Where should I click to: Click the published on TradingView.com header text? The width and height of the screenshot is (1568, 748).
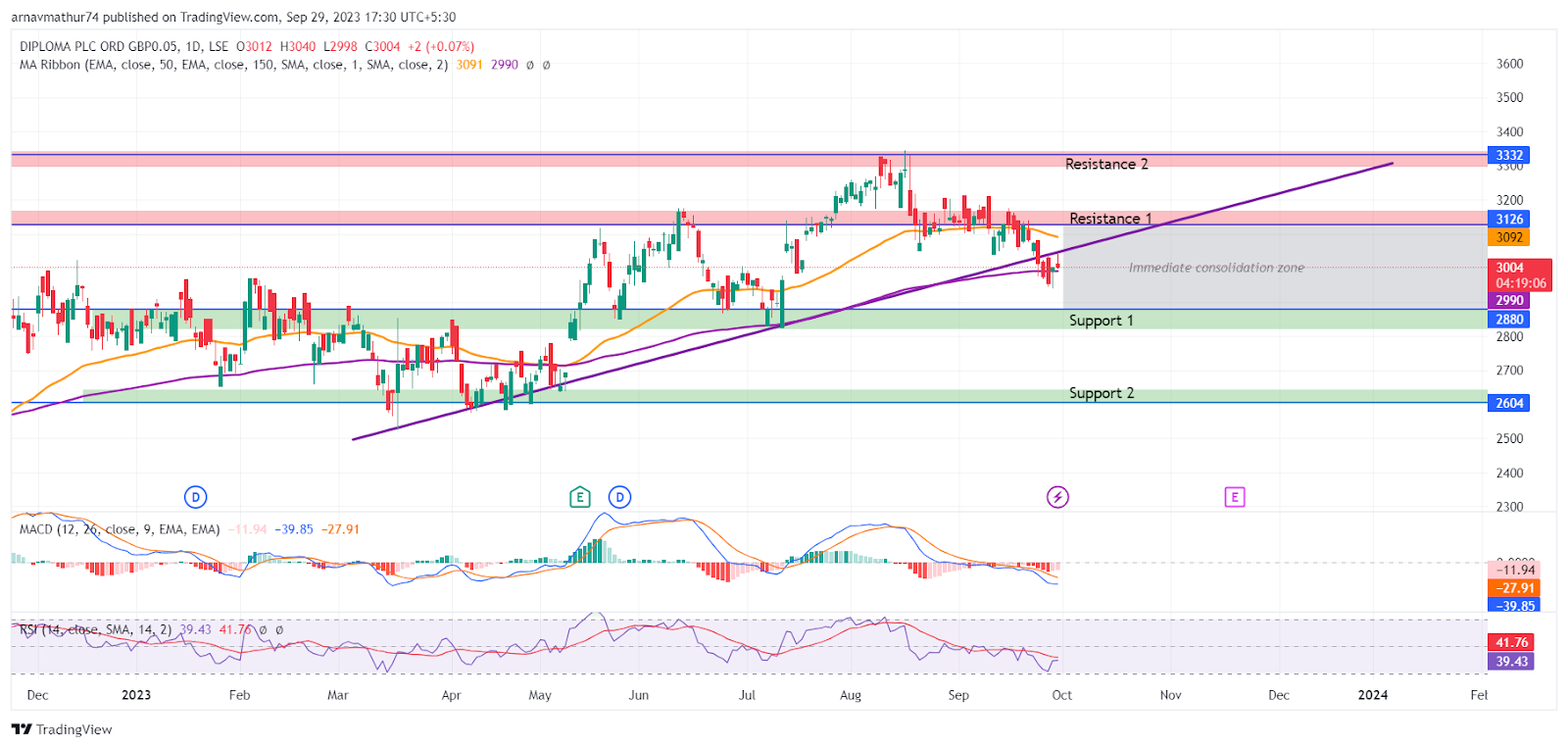pyautogui.click(x=192, y=17)
